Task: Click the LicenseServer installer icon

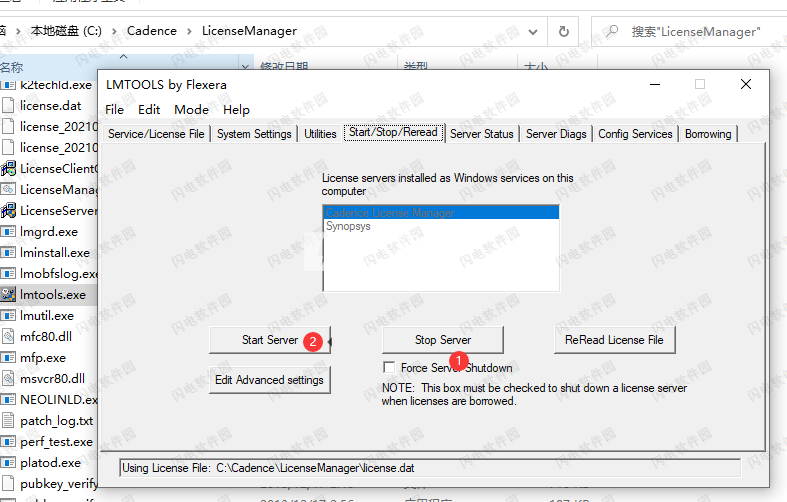Action: (x=8, y=210)
